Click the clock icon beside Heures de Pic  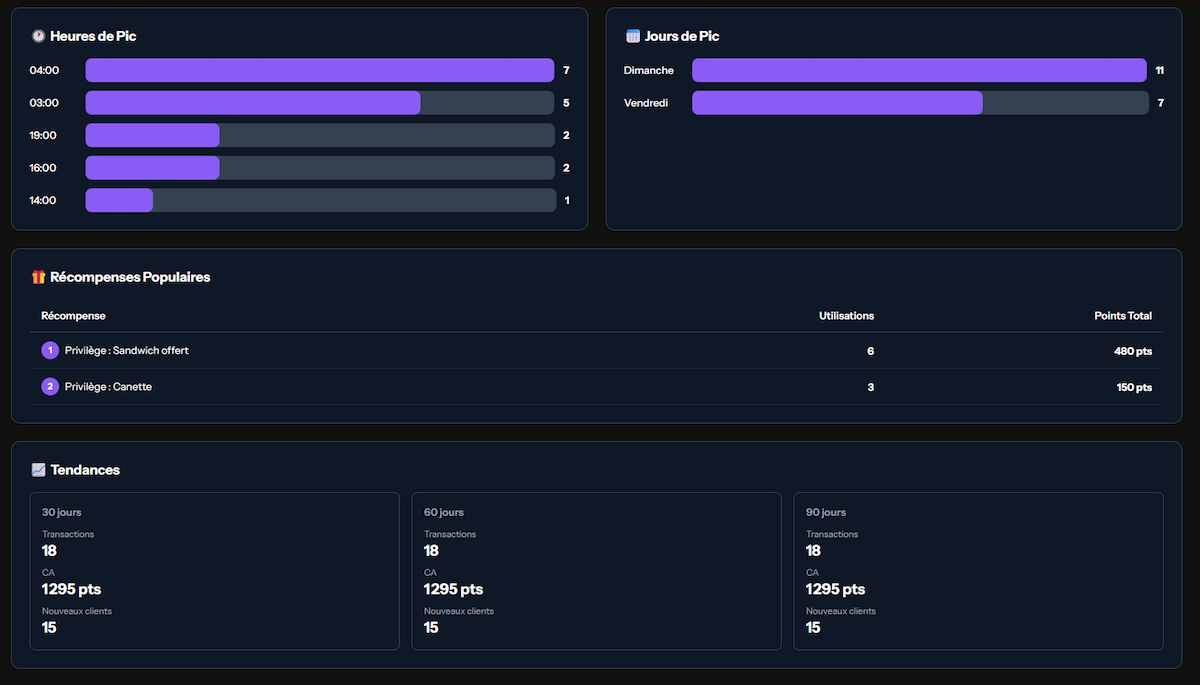tap(38, 36)
